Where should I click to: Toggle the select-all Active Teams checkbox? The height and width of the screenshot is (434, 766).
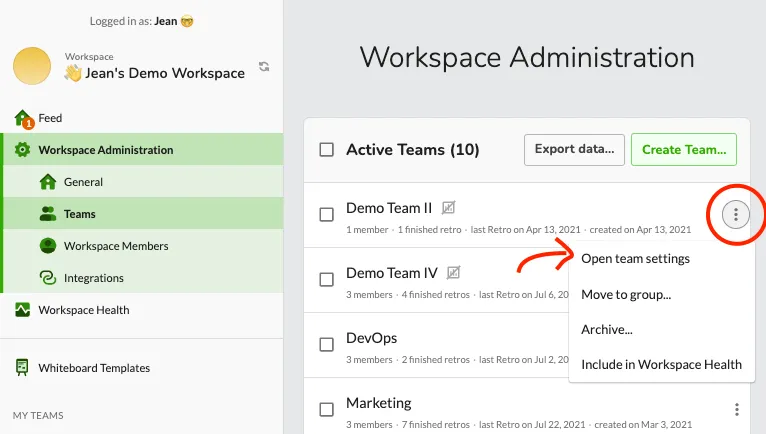pyautogui.click(x=326, y=150)
